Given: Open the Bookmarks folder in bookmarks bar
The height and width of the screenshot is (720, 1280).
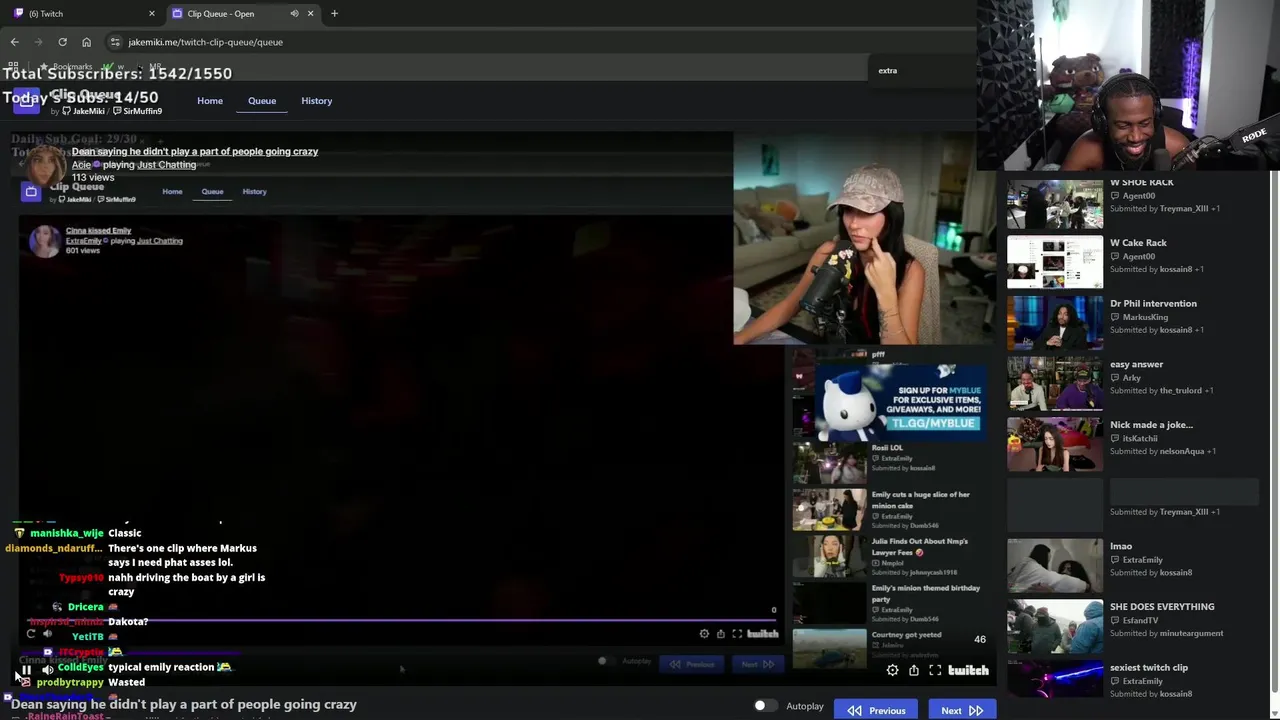Looking at the screenshot, I should pos(66,66).
